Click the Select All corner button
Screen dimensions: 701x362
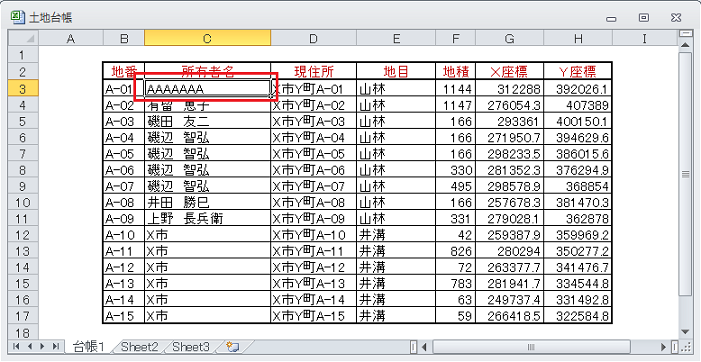click(23, 39)
